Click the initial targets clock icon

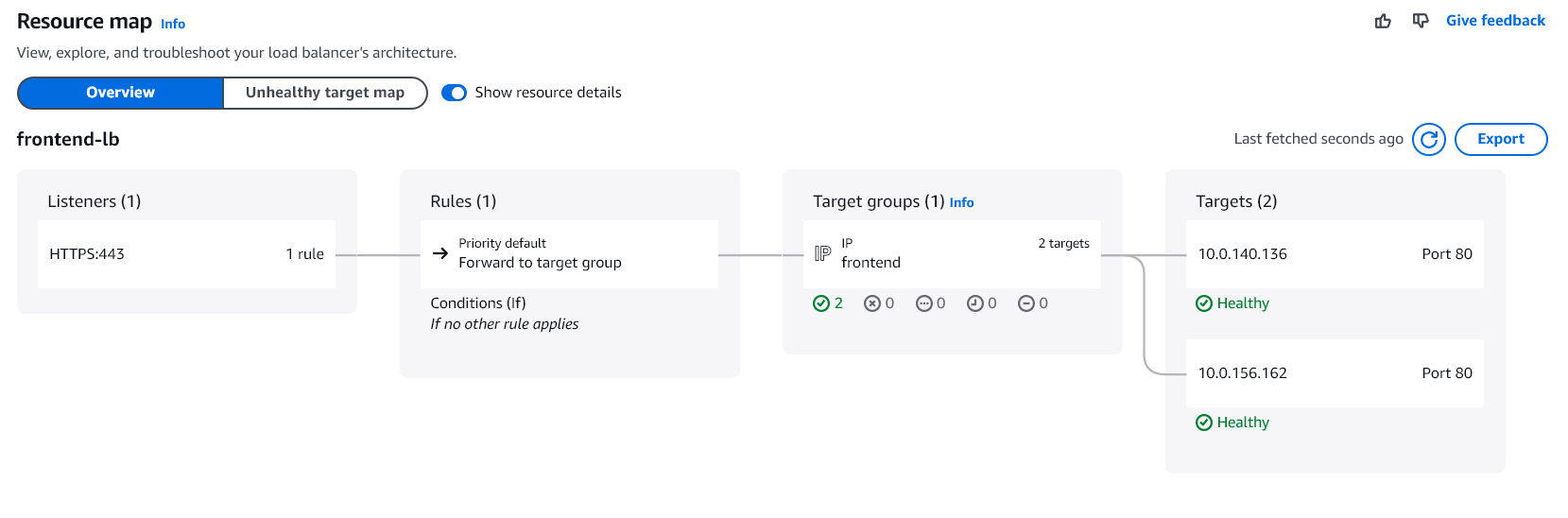pyautogui.click(x=974, y=303)
